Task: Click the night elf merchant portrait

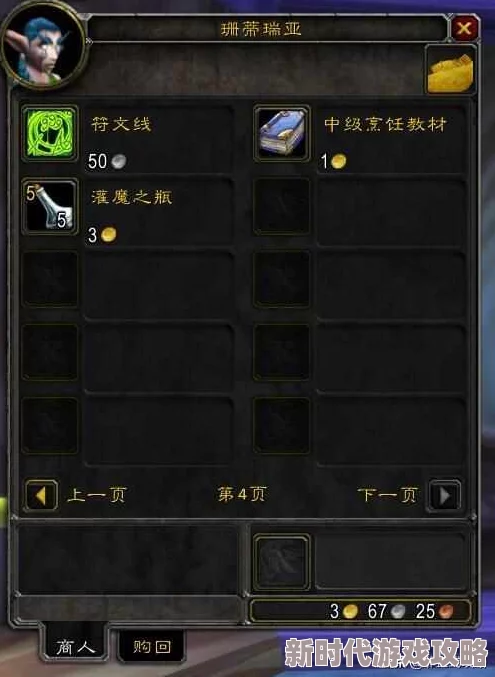Action: pos(43,44)
